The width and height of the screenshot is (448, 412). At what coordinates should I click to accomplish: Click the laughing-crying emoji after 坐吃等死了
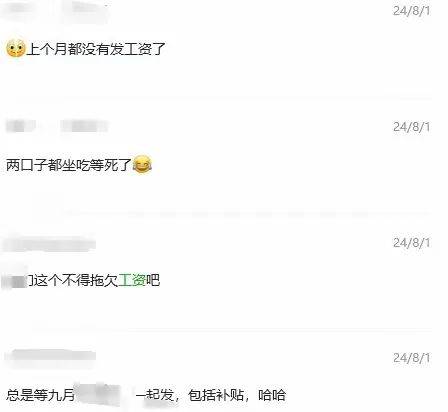142,165
